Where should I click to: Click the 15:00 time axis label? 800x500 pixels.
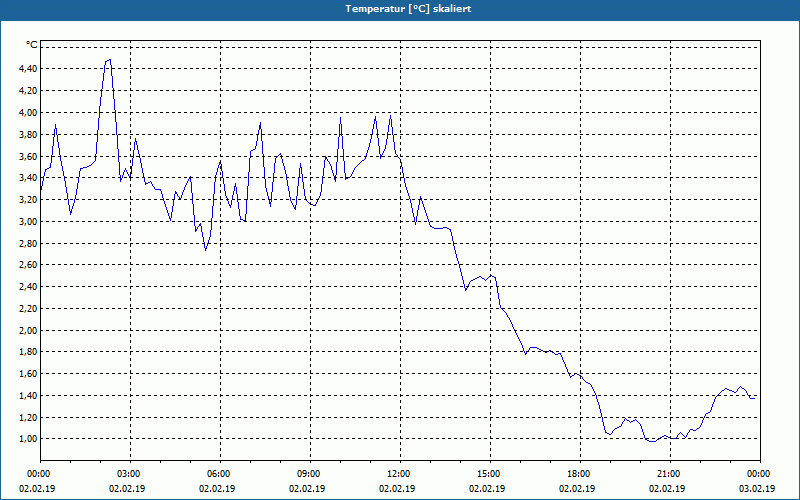pyautogui.click(x=490, y=474)
